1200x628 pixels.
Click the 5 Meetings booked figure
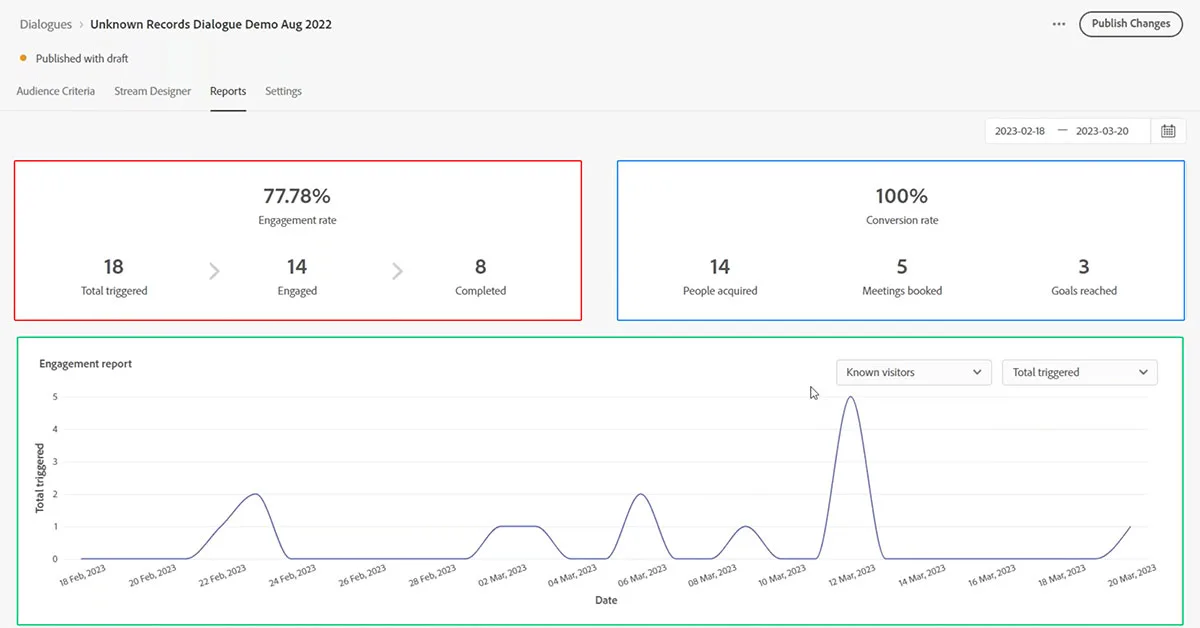(x=902, y=267)
